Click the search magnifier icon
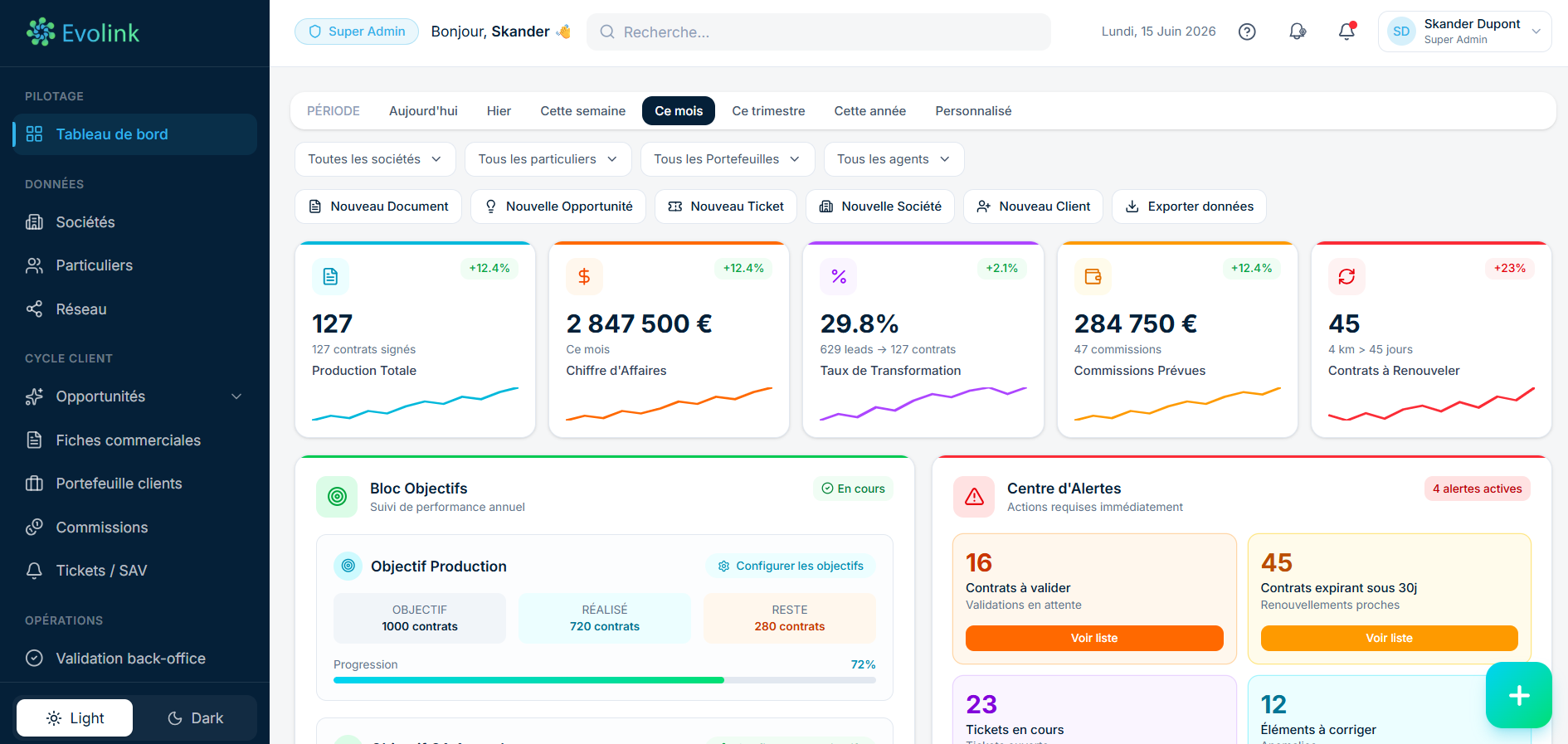Screen dimensions: 1568x744 [x=607, y=32]
